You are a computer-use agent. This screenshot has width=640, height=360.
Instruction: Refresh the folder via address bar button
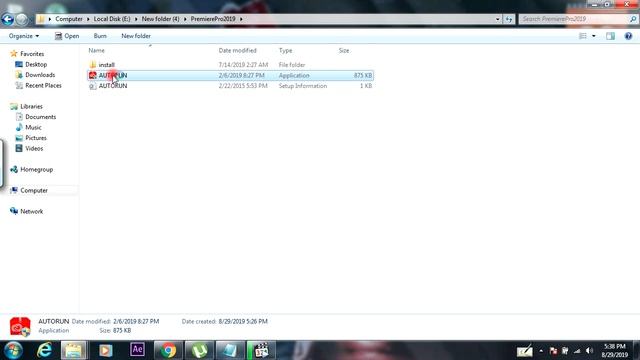[x=509, y=19]
